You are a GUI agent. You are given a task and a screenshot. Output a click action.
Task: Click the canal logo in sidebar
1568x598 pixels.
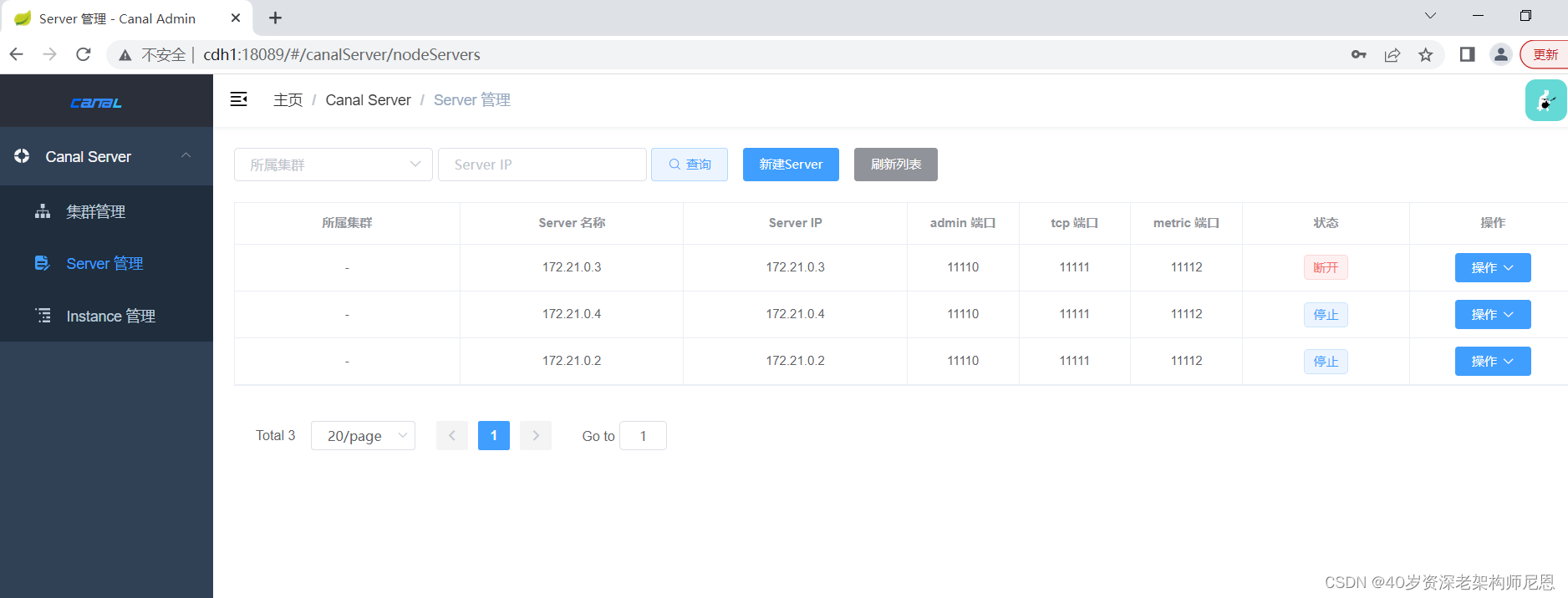(x=96, y=103)
